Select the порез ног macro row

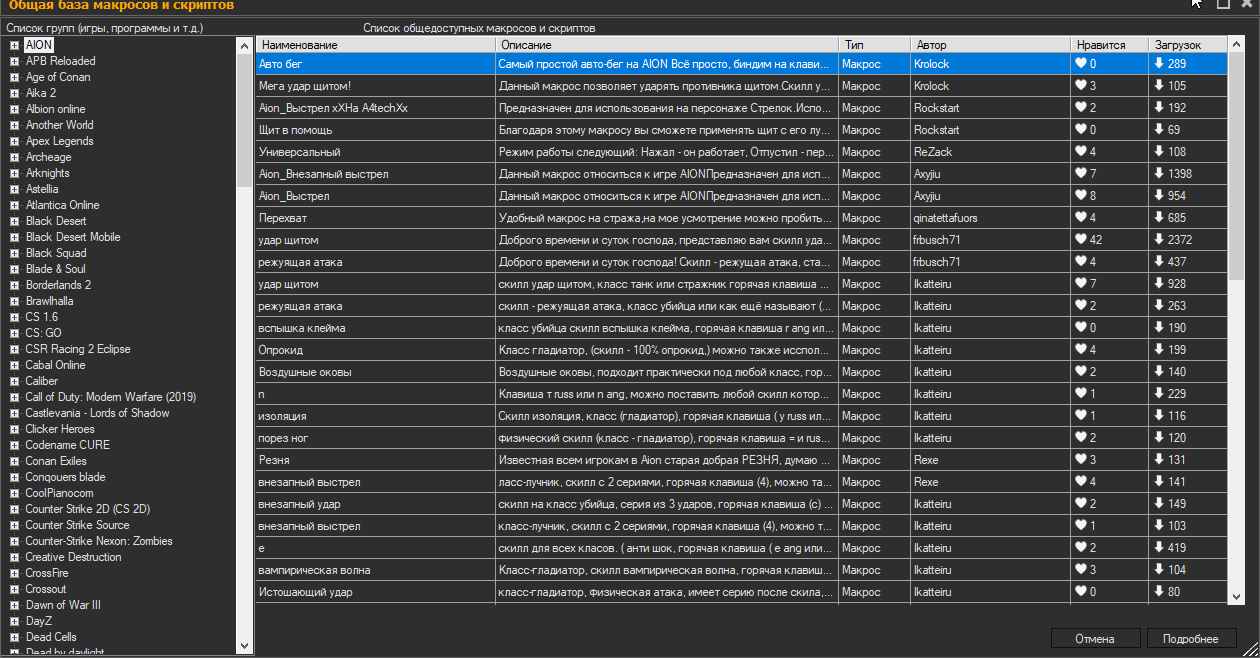(x=742, y=438)
